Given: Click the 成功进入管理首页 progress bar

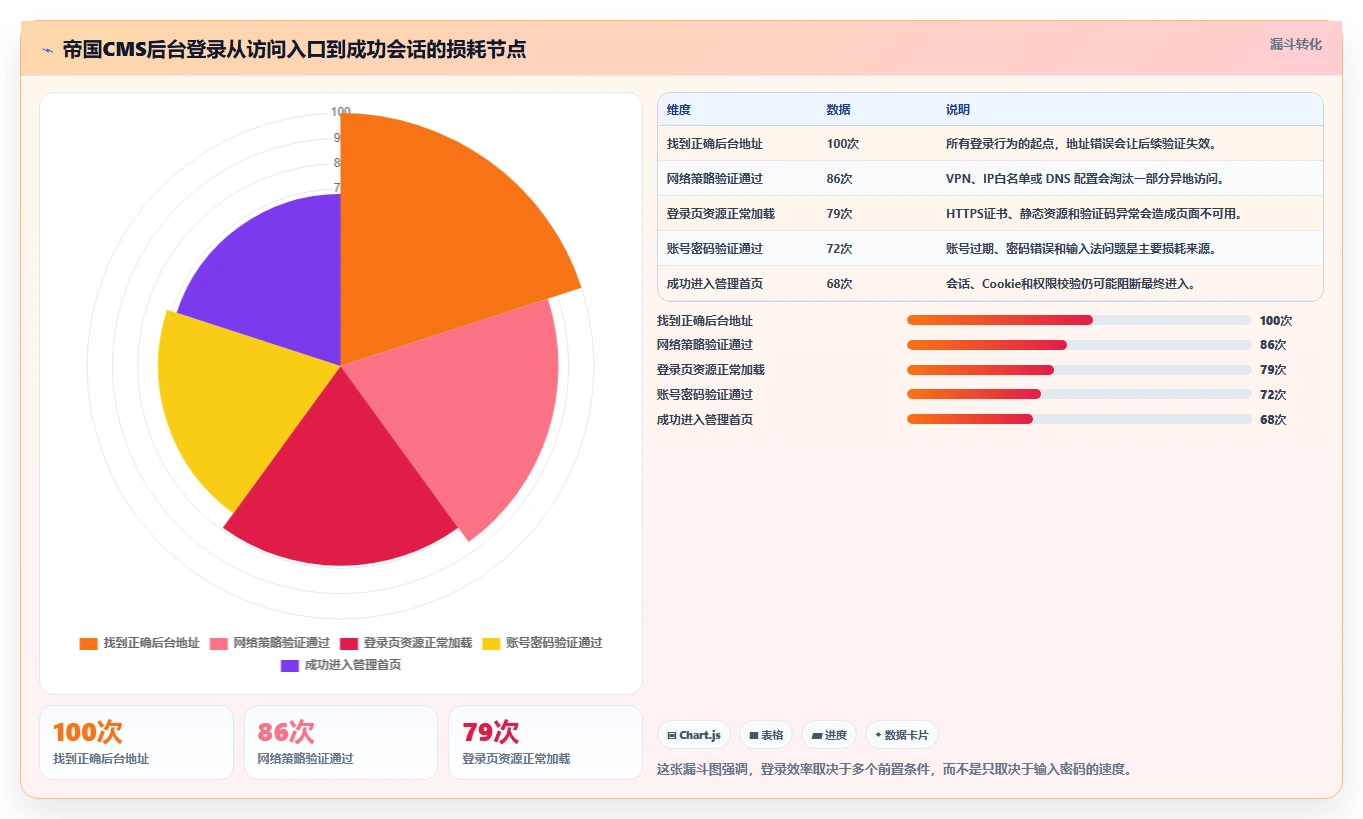Looking at the screenshot, I should [1079, 420].
